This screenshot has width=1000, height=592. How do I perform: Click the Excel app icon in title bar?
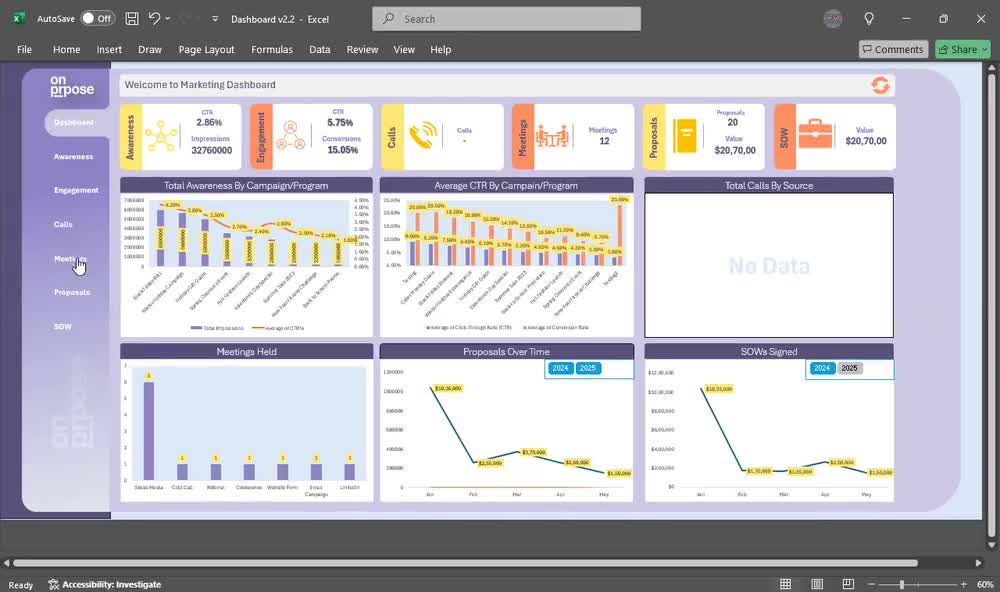(x=18, y=18)
